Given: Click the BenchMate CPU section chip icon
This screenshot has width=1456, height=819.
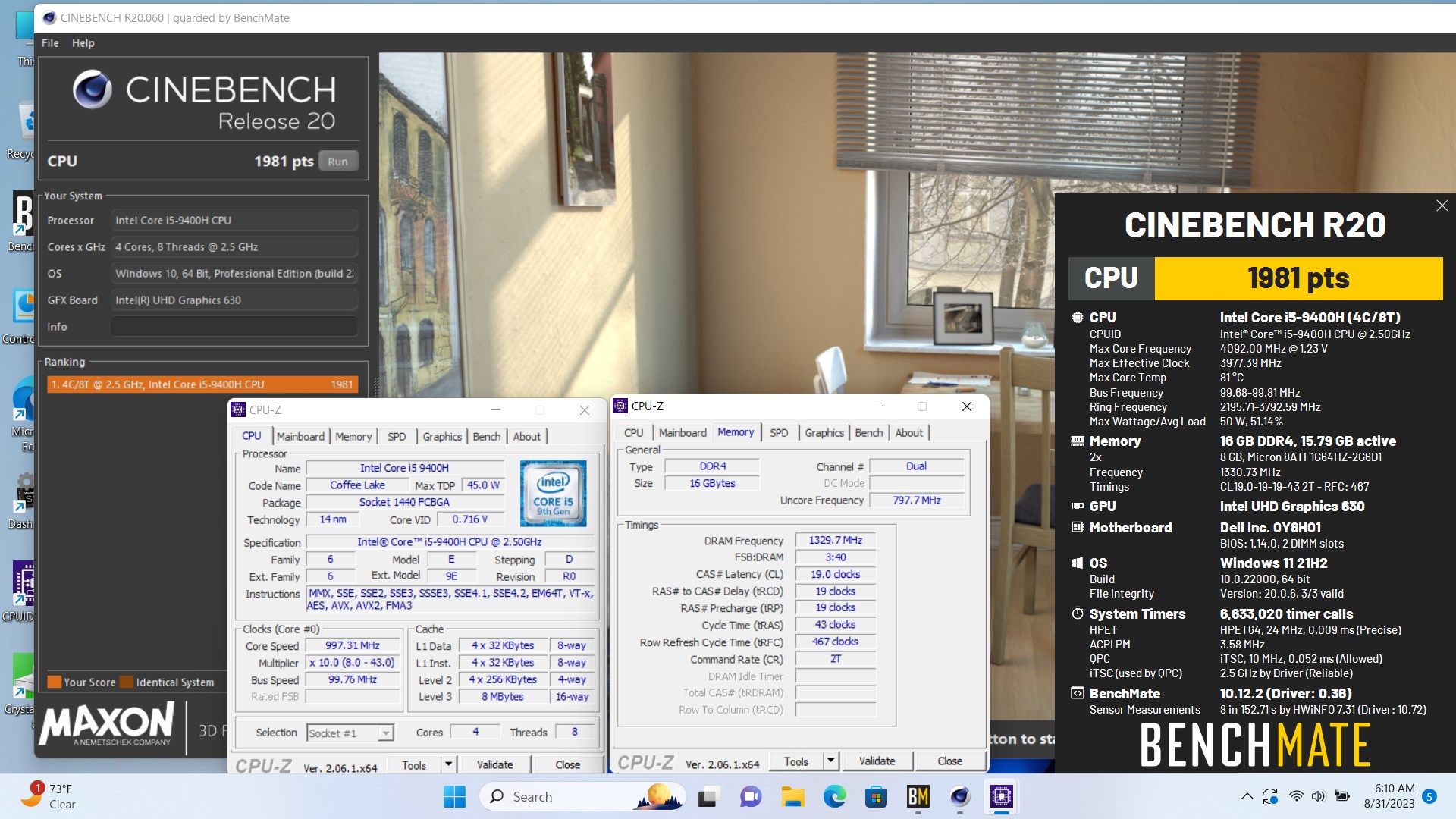Looking at the screenshot, I should click(x=1077, y=317).
